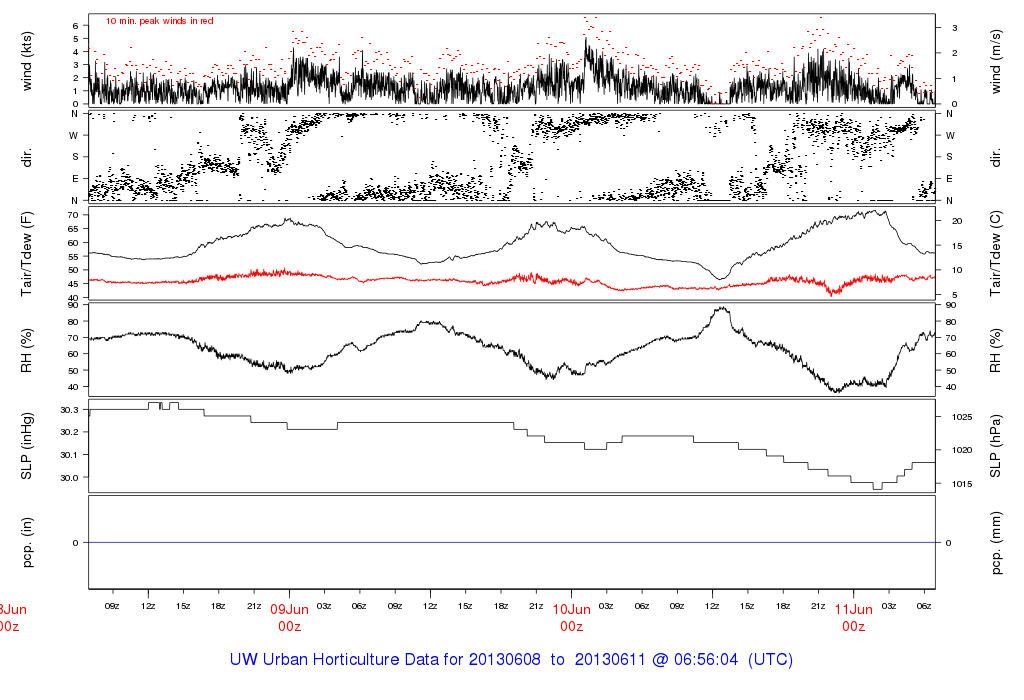Click the "Tair/Tdew (F)" axis label
1024x700 pixels.
27,253
